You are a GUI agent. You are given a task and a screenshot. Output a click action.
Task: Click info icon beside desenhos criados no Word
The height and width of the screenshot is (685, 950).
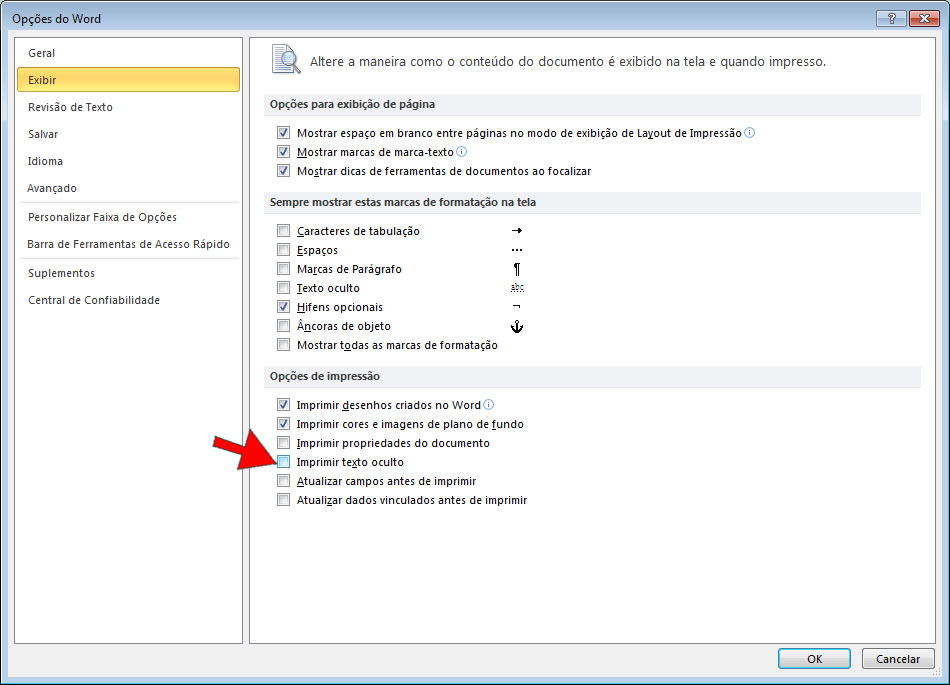pyautogui.click(x=488, y=404)
